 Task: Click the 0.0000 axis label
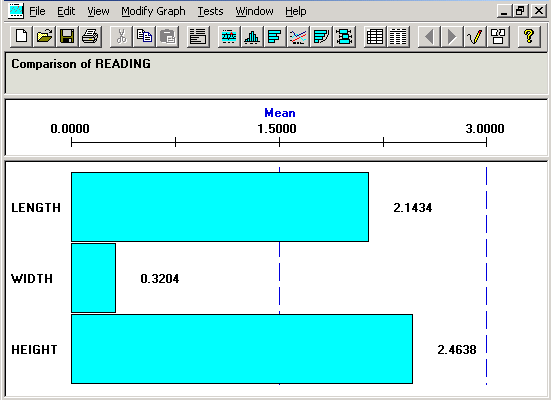click(70, 129)
